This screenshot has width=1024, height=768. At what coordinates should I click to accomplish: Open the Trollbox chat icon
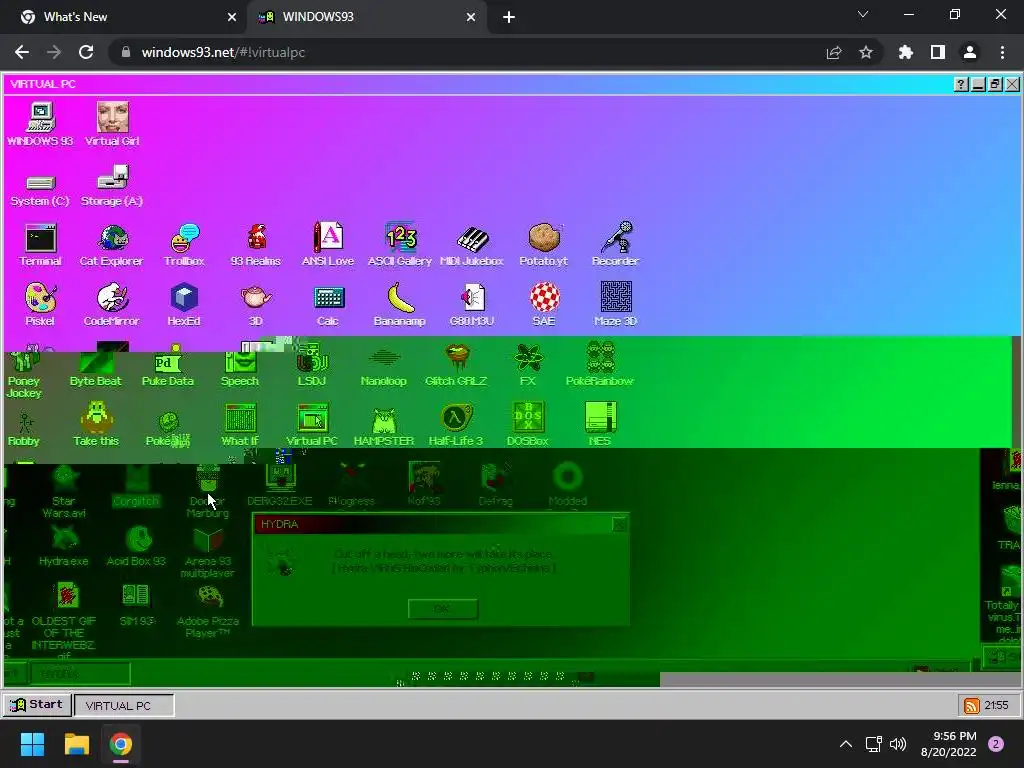tap(184, 246)
